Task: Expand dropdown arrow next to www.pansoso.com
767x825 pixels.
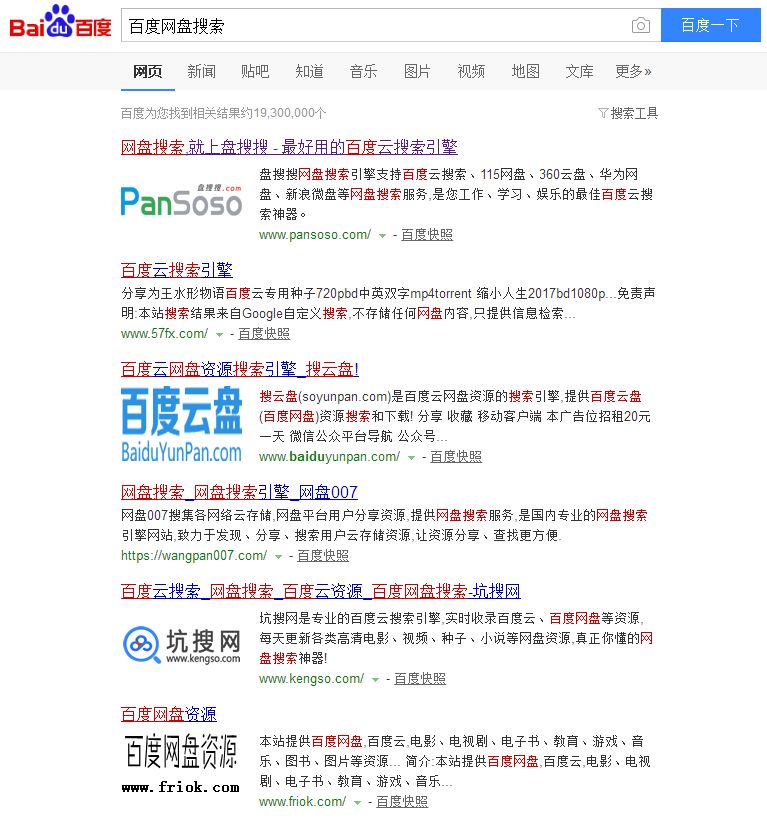Action: pyautogui.click(x=382, y=236)
